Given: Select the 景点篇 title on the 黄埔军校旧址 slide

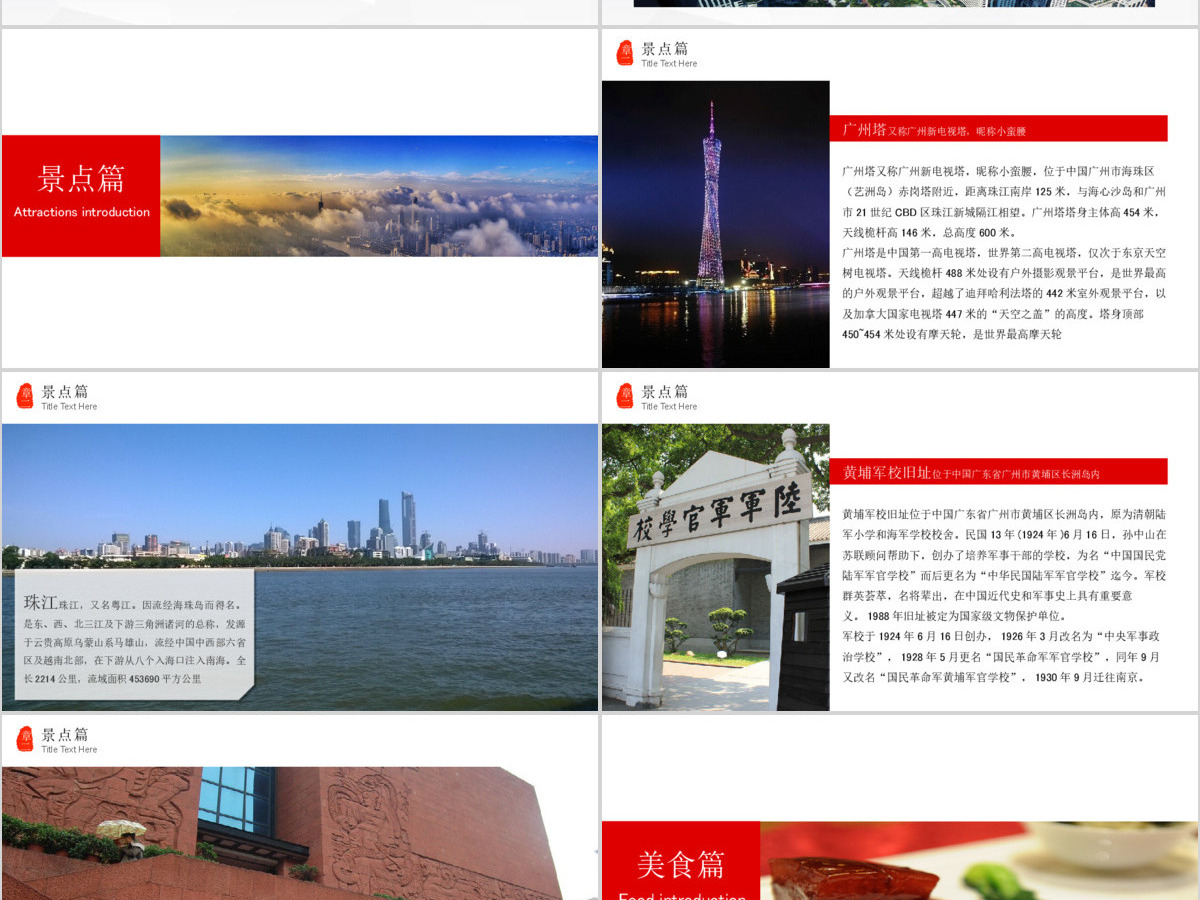Looking at the screenshot, I should point(665,391).
